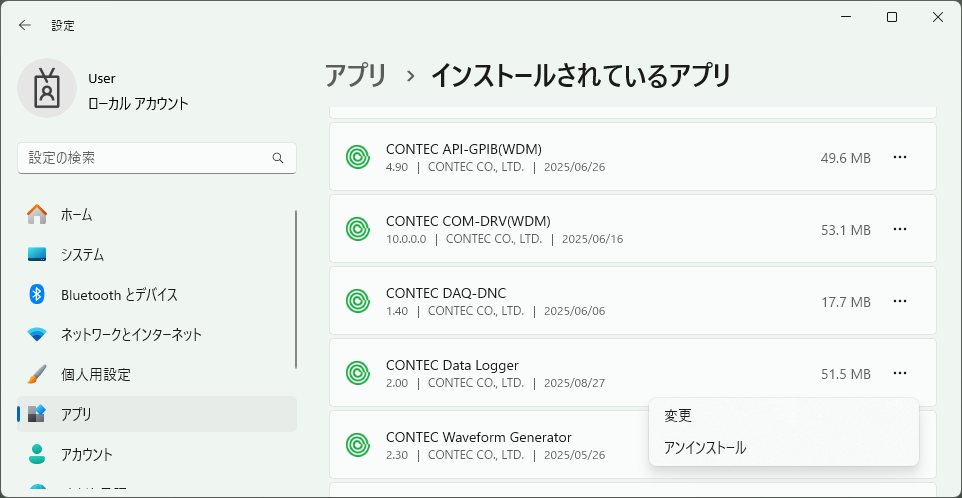Click the sidebar vertical scrollbar
Screen dimensions: 962x498
296,290
